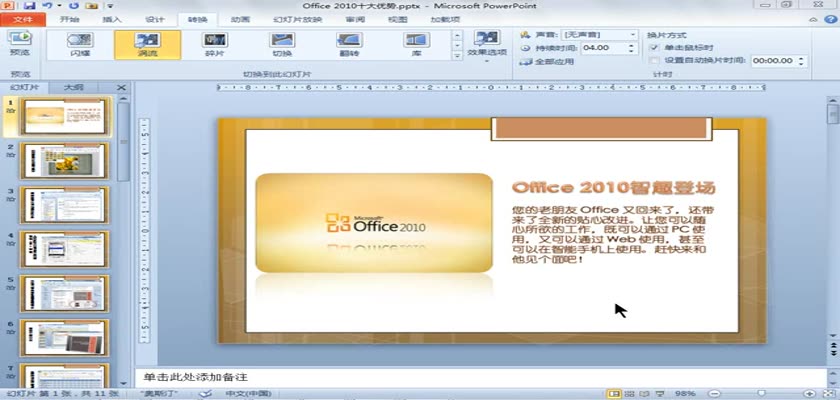
Task: Toggle the 单击鼠标时 (On Mouse Click) checkbox
Action: click(653, 48)
